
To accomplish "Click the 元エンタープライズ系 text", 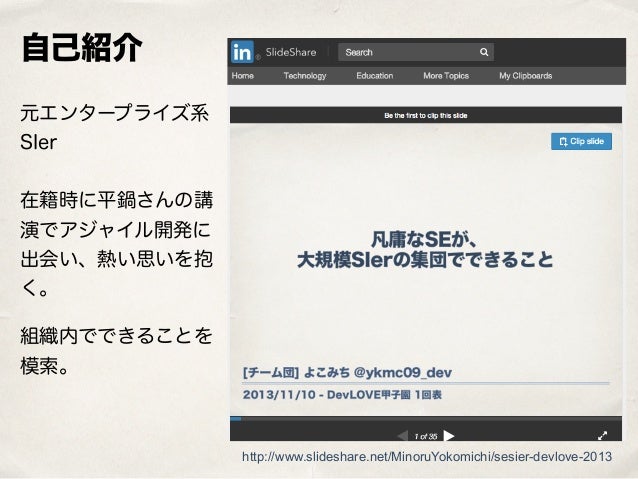I will click(114, 113).
